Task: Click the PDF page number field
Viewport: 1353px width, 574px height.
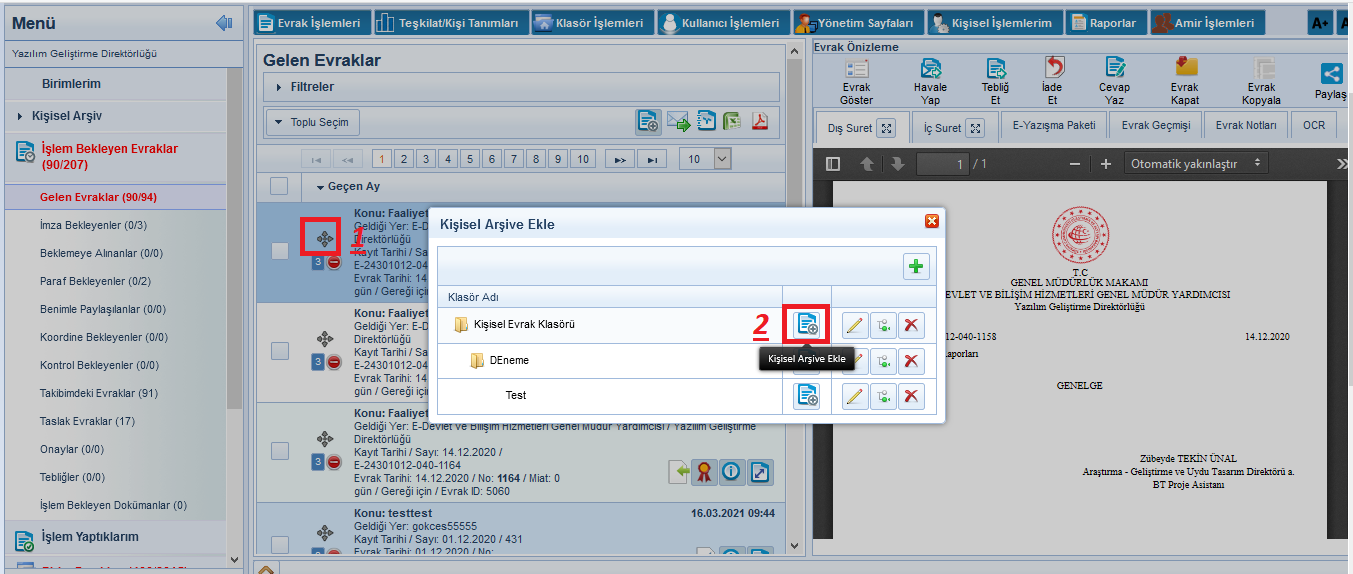Action: pos(943,163)
